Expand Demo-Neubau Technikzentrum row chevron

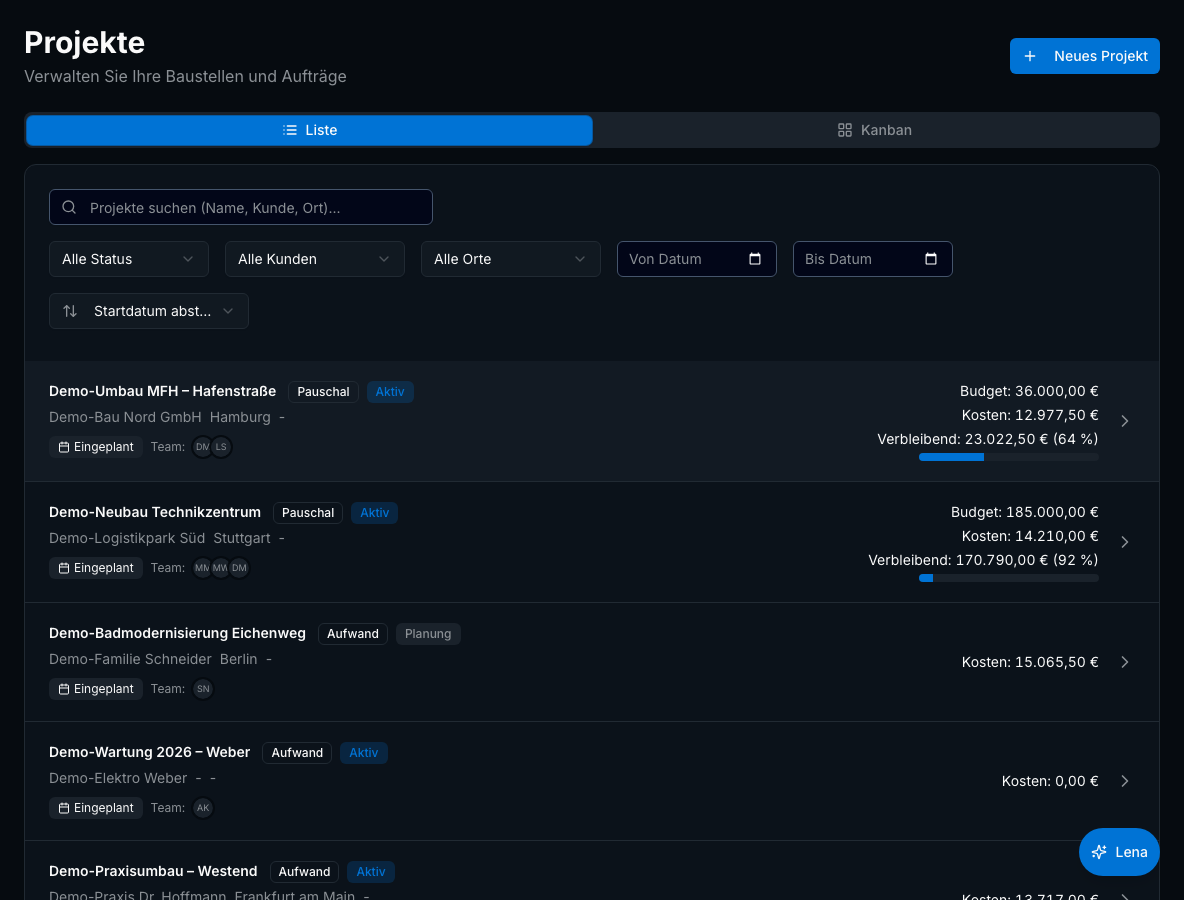[1124, 541]
